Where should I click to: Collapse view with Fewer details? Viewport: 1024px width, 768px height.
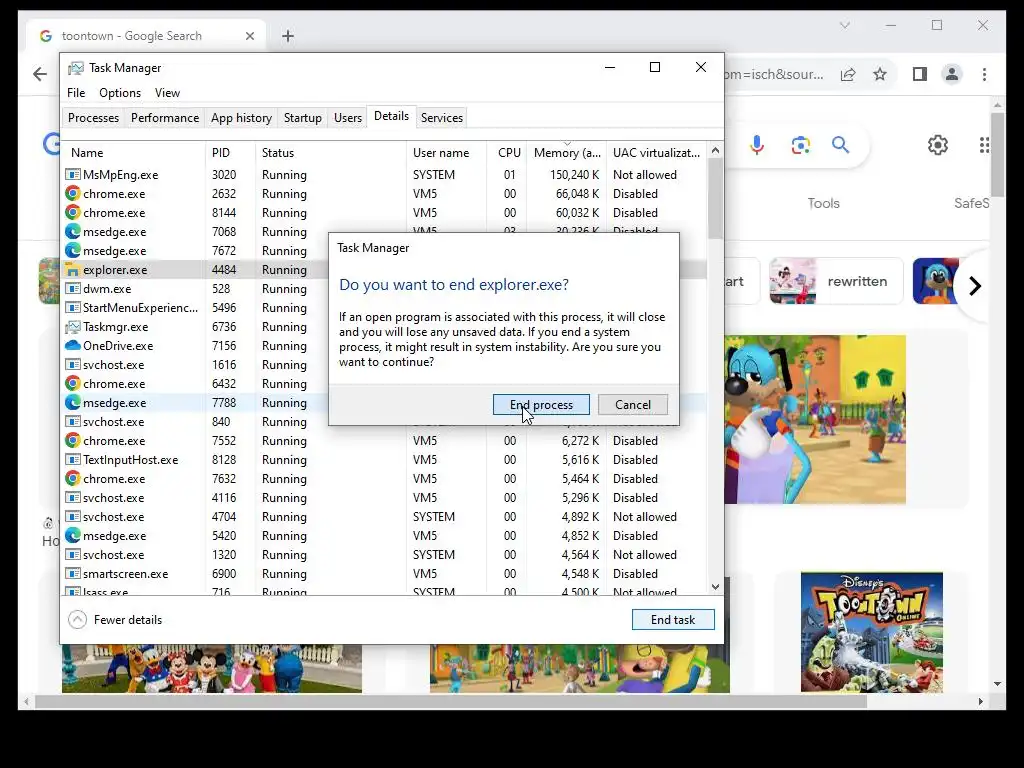115,620
